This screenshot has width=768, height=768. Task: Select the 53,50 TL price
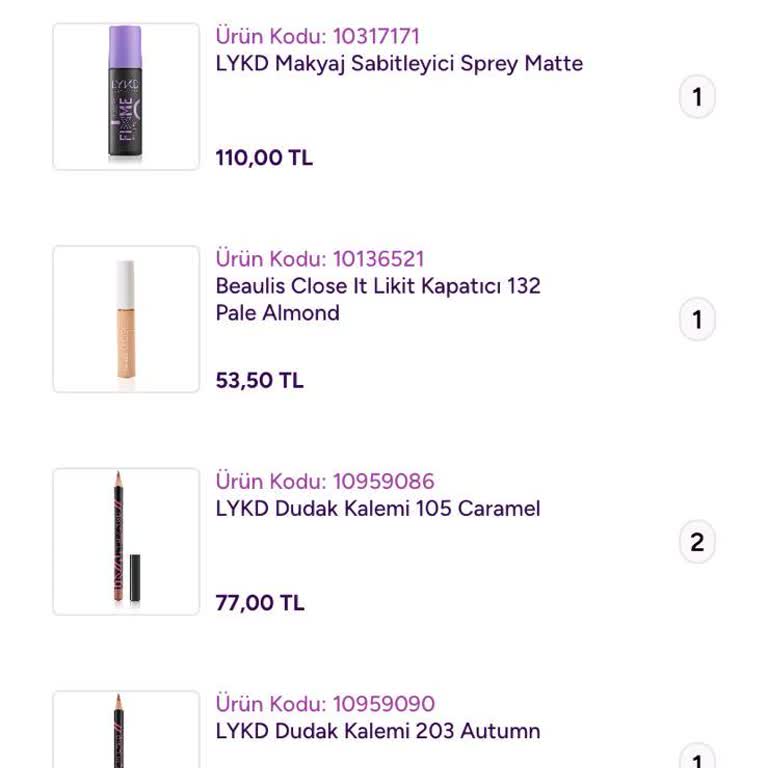[260, 380]
